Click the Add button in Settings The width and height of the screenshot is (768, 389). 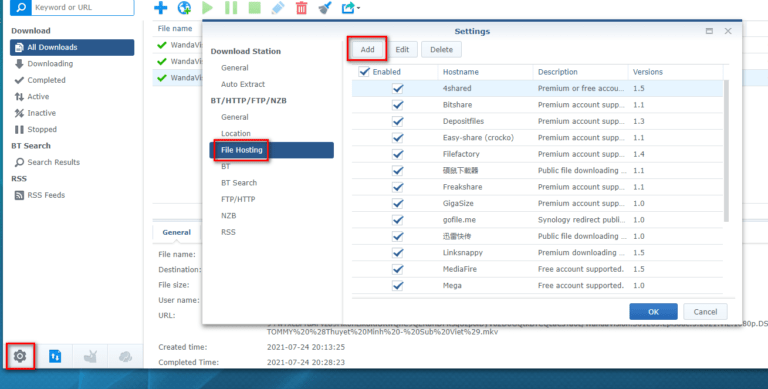point(367,49)
